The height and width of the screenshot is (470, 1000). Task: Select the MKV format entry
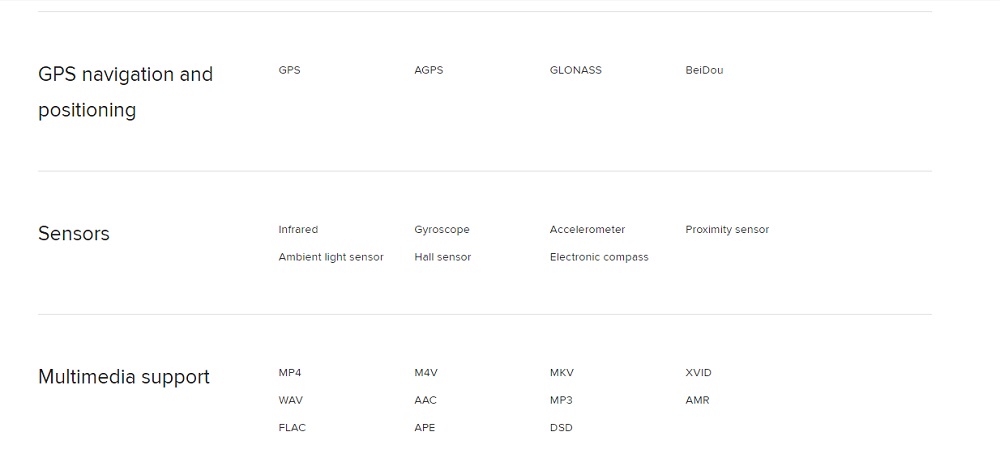pyautogui.click(x=562, y=373)
